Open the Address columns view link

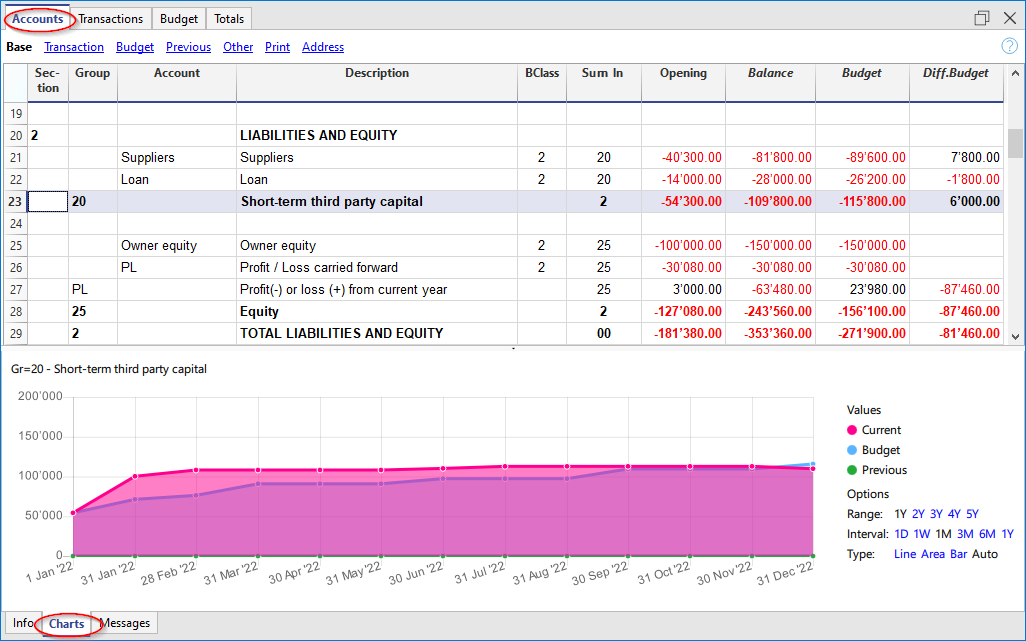point(323,47)
